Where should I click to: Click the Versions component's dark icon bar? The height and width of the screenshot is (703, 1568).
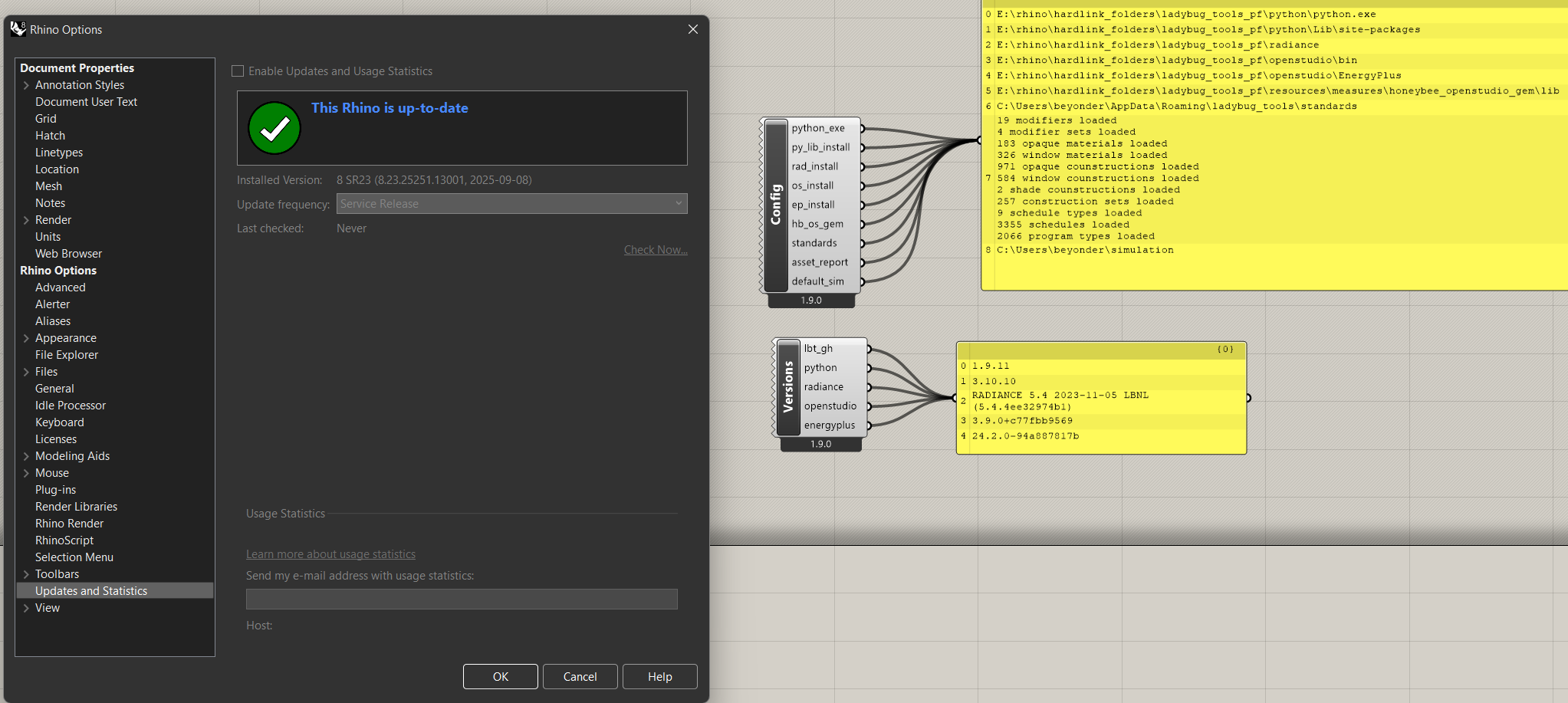tap(788, 387)
